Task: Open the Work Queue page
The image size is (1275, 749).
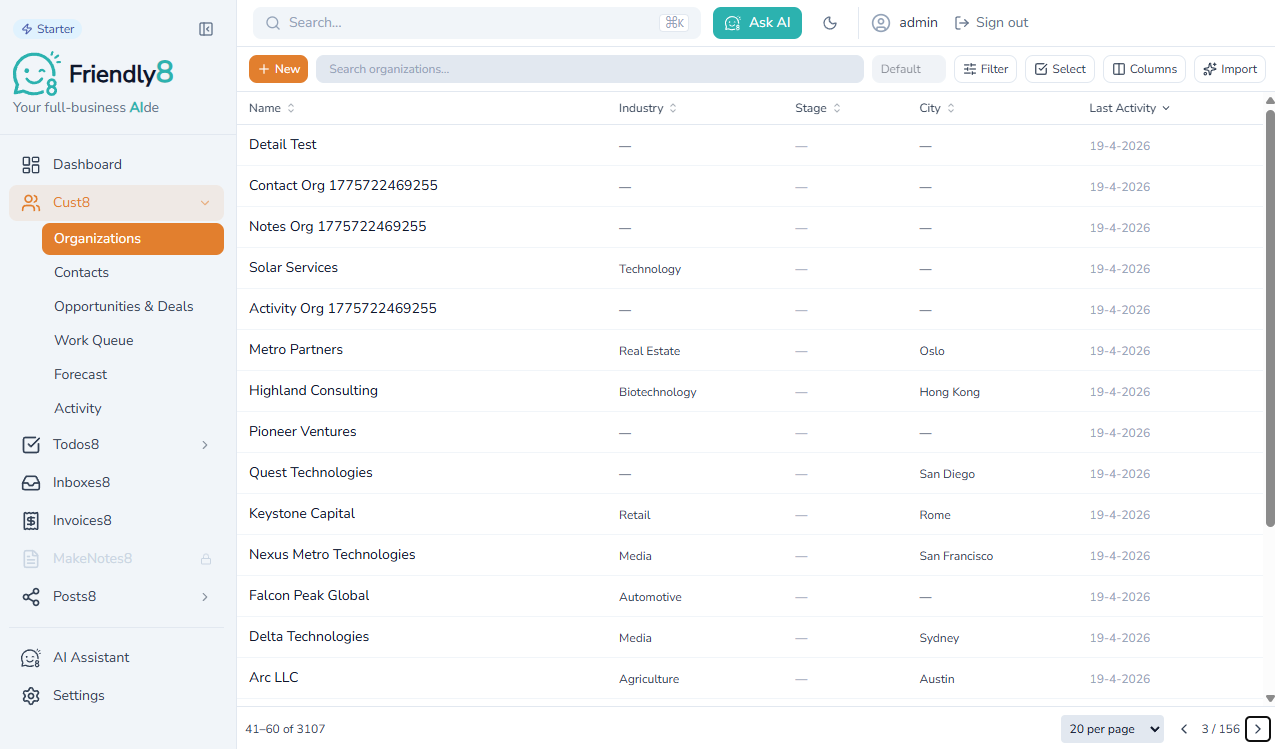Action: pyautogui.click(x=133, y=341)
